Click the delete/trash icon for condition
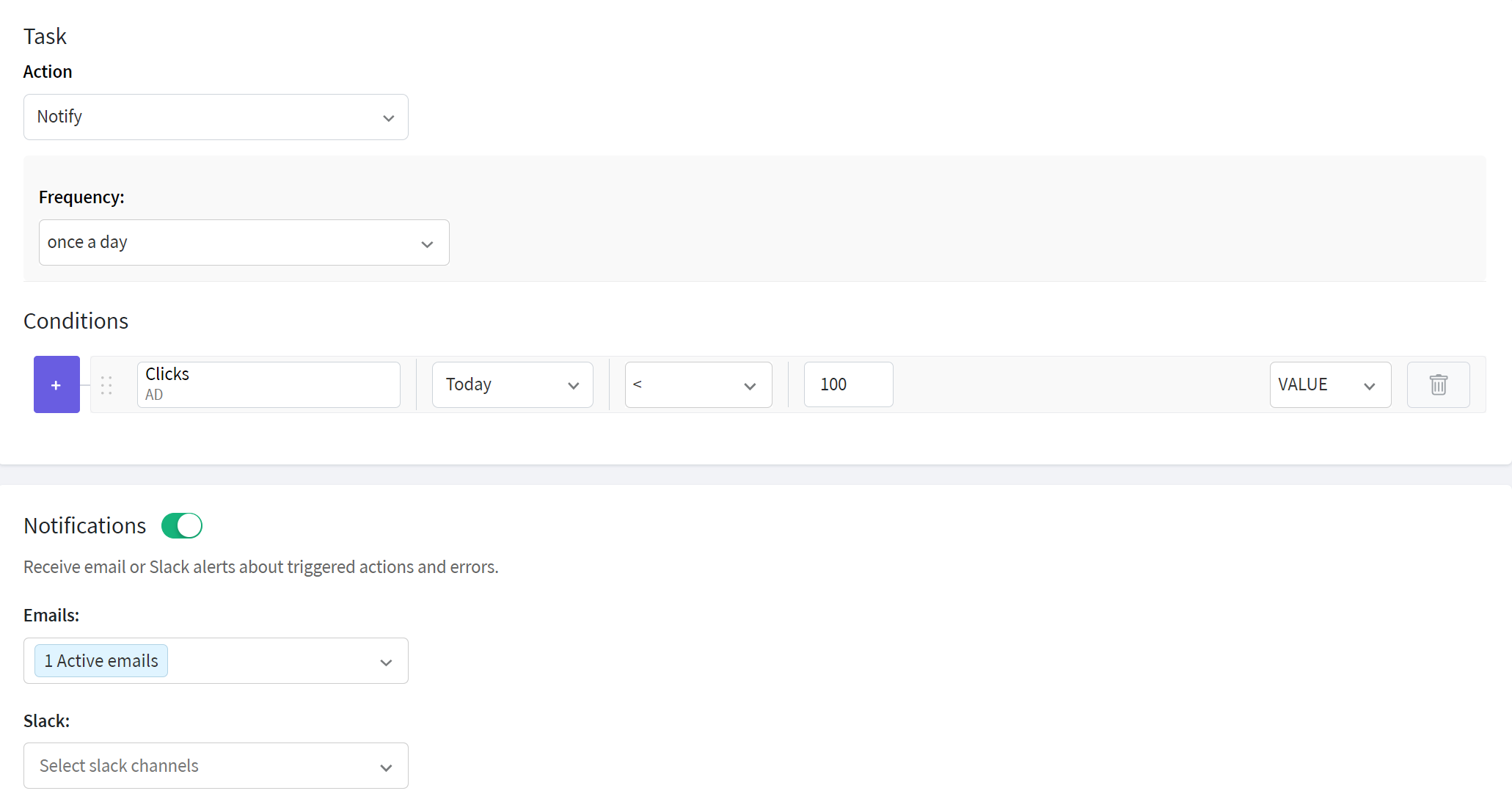Screen dimensions: 1512x810 click(x=1438, y=385)
